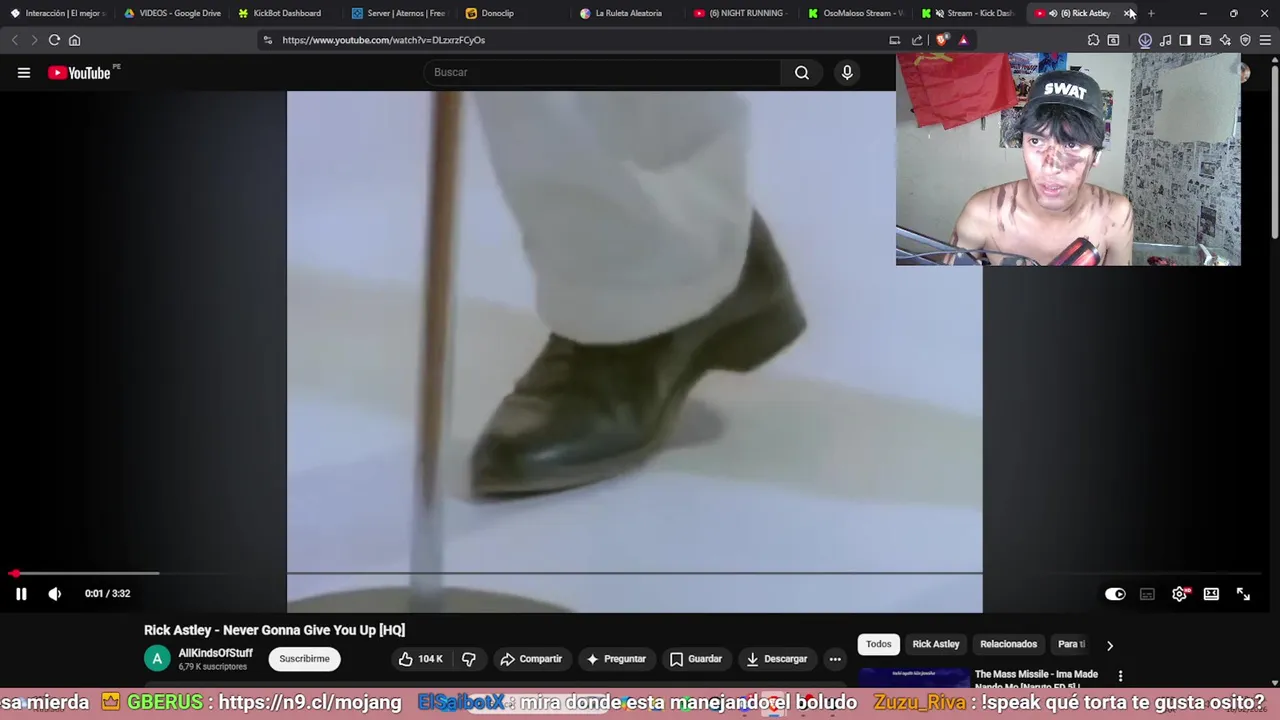Switch to theater mode view
This screenshot has height=720, width=1280.
pyautogui.click(x=1211, y=594)
